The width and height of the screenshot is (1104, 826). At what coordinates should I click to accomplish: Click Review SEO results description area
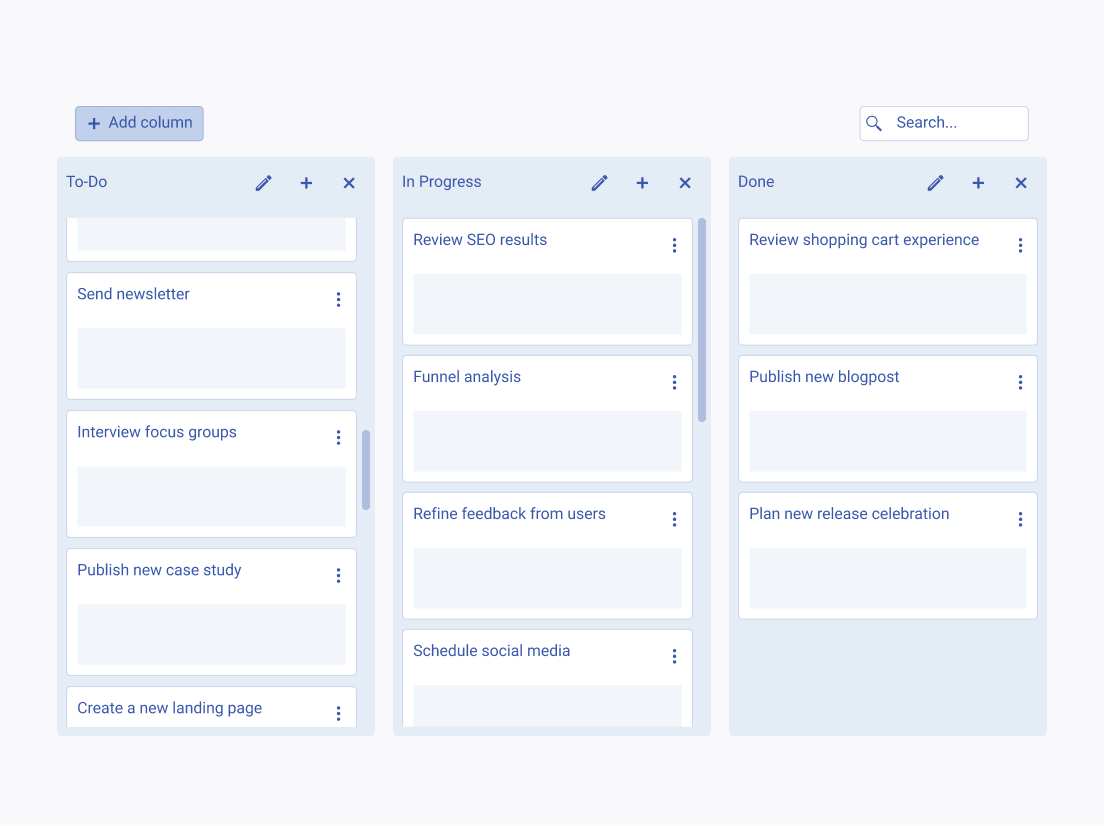click(x=547, y=304)
